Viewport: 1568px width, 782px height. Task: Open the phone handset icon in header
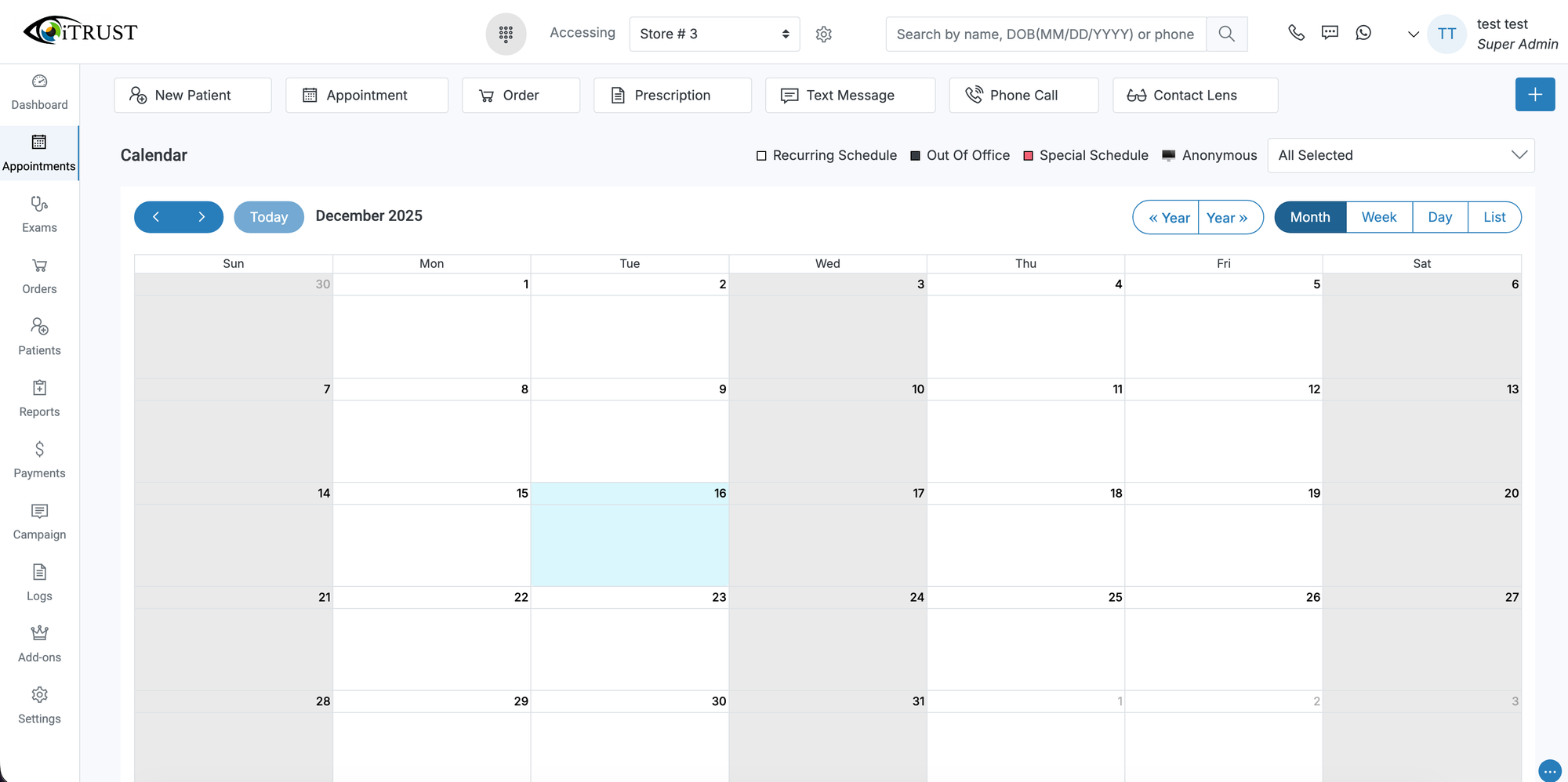pyautogui.click(x=1296, y=33)
